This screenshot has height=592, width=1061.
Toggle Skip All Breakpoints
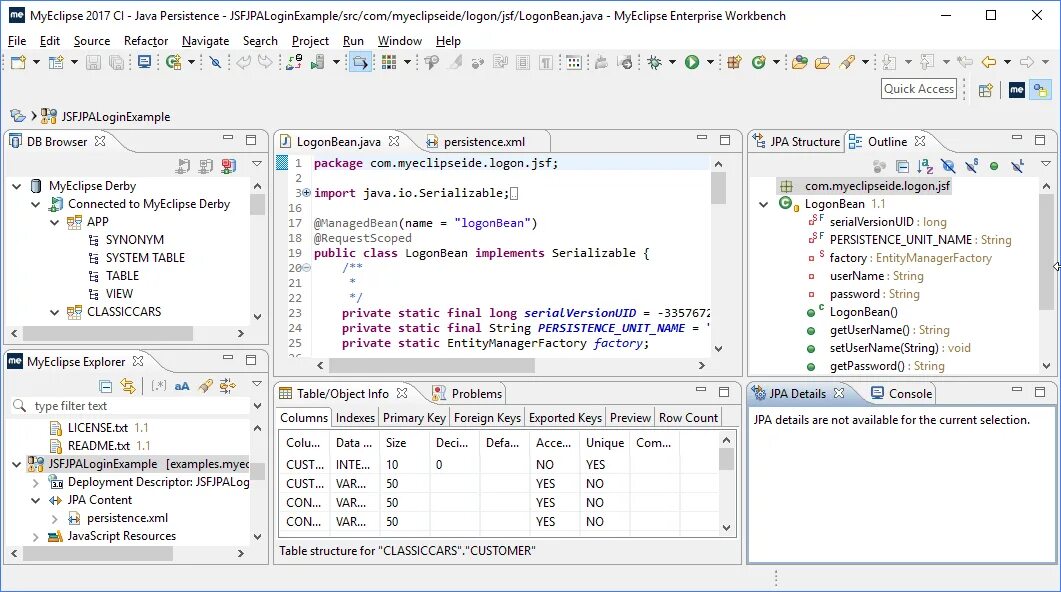coord(215,62)
